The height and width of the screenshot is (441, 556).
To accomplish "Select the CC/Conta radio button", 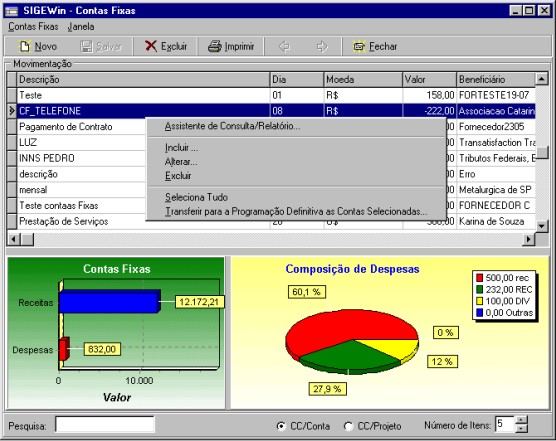I will (281, 426).
